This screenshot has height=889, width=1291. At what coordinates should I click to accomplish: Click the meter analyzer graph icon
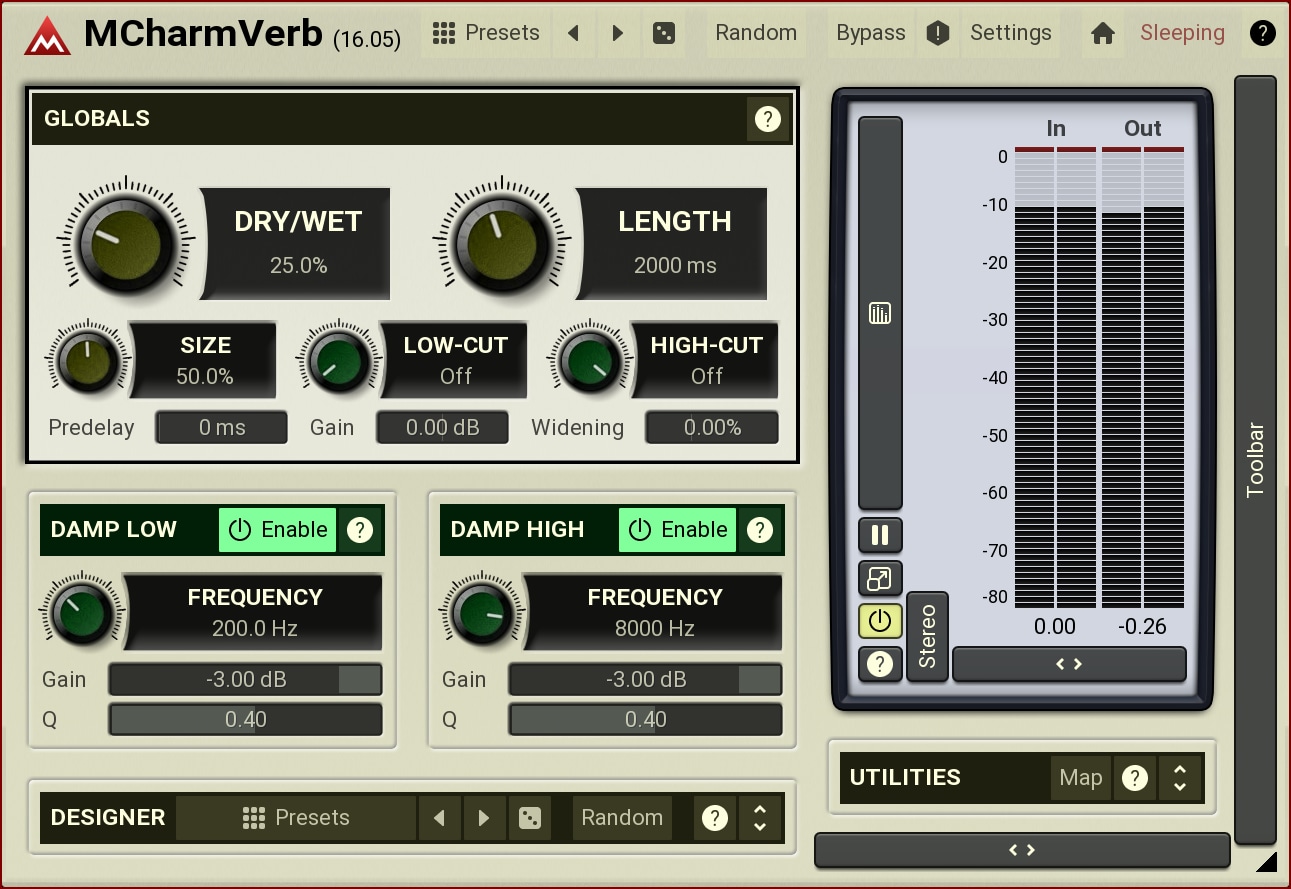pyautogui.click(x=880, y=314)
